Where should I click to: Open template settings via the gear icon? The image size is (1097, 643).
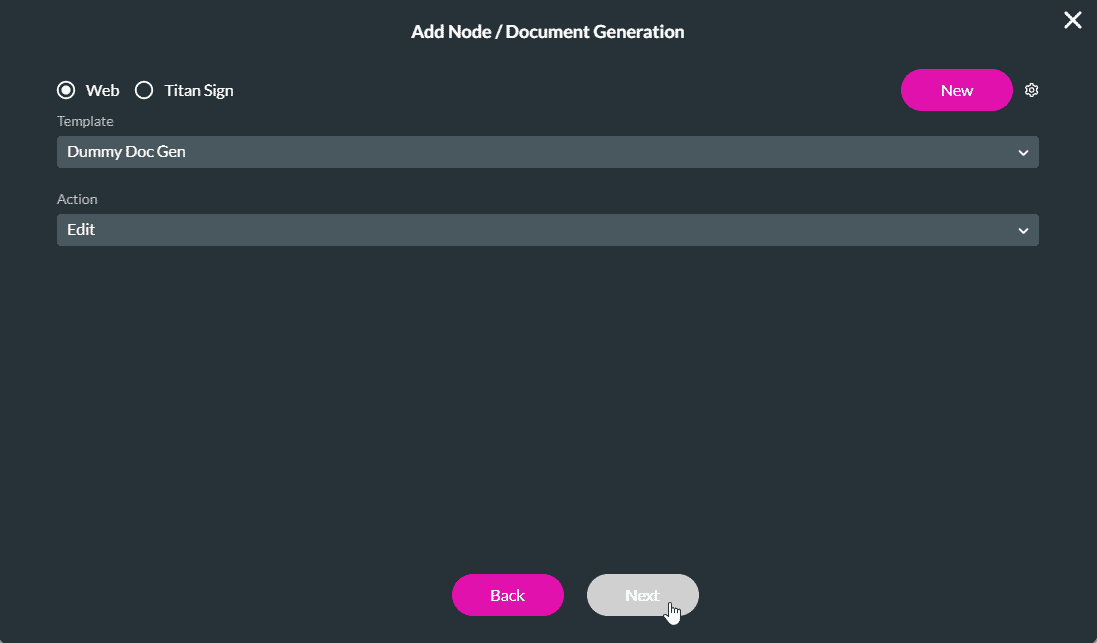coord(1032,90)
